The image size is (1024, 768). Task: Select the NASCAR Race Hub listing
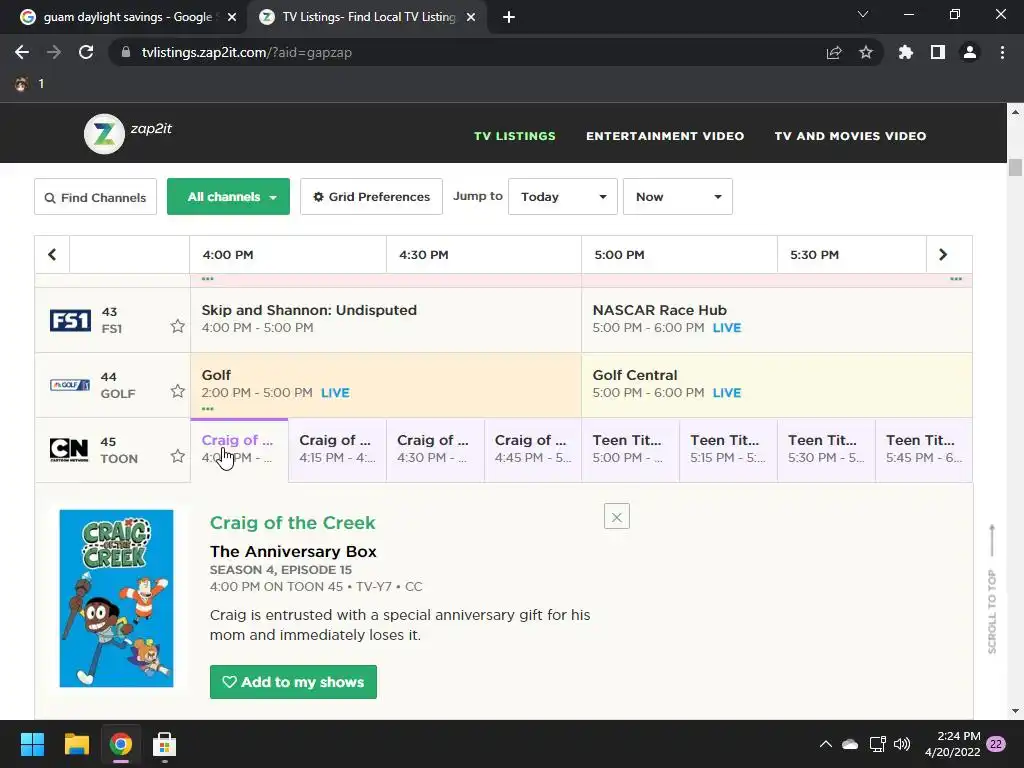776,319
